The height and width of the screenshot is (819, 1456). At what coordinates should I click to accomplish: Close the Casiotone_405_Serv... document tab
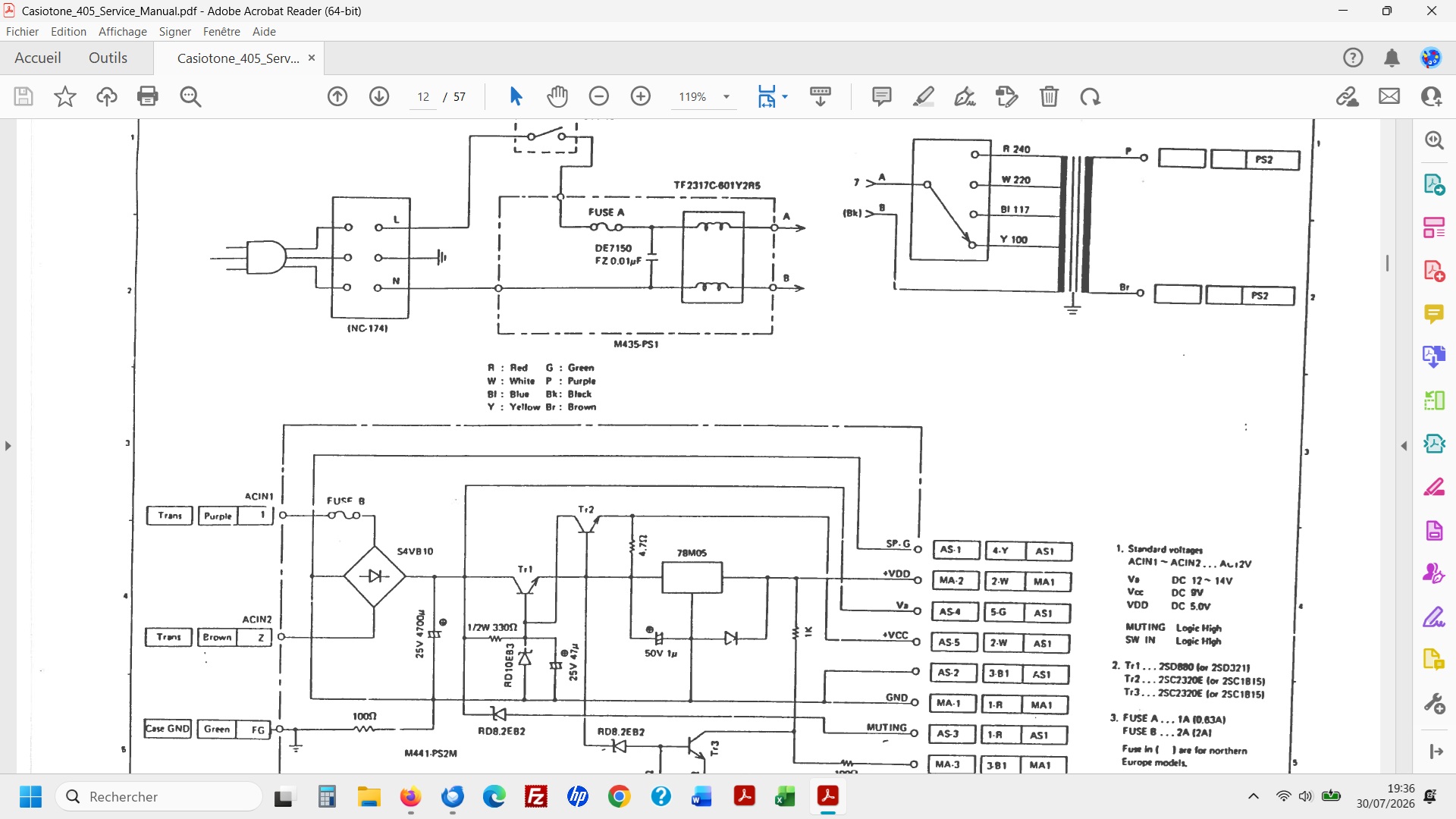(311, 58)
